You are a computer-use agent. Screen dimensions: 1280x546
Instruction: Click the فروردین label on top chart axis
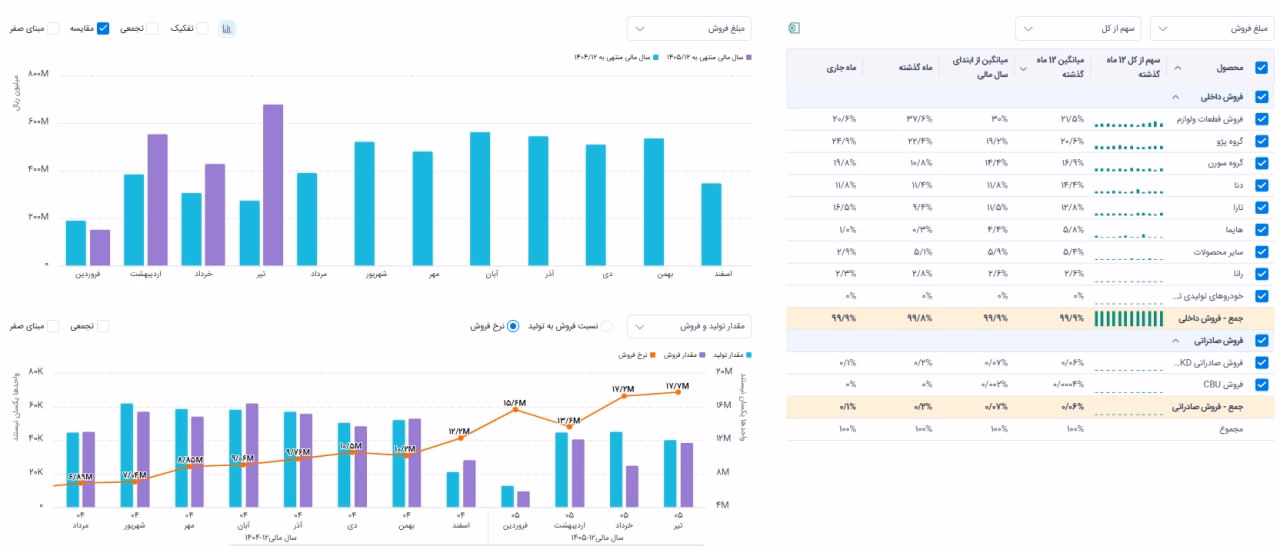click(x=89, y=273)
